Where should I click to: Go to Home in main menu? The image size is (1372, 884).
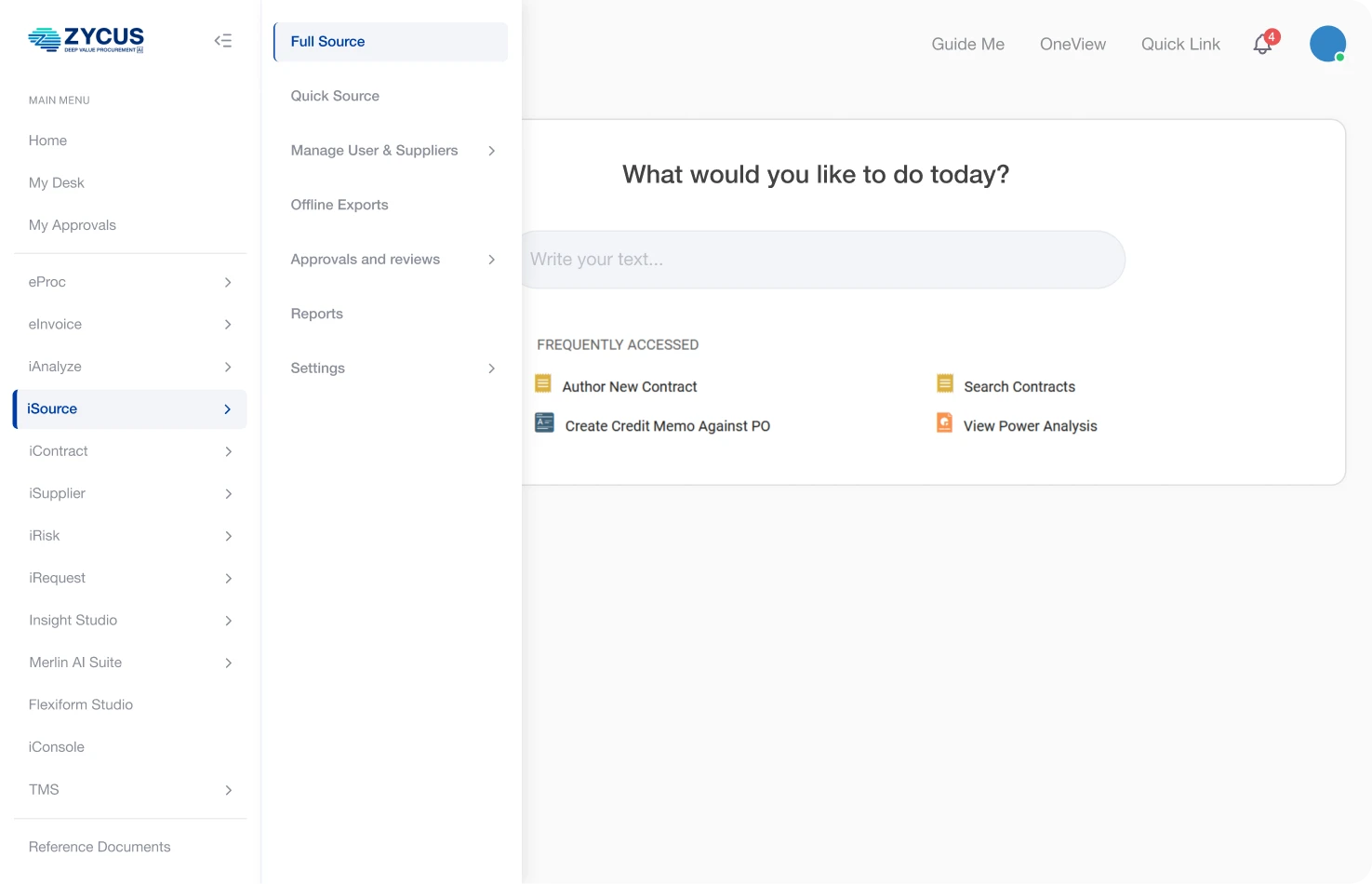pyautogui.click(x=47, y=141)
